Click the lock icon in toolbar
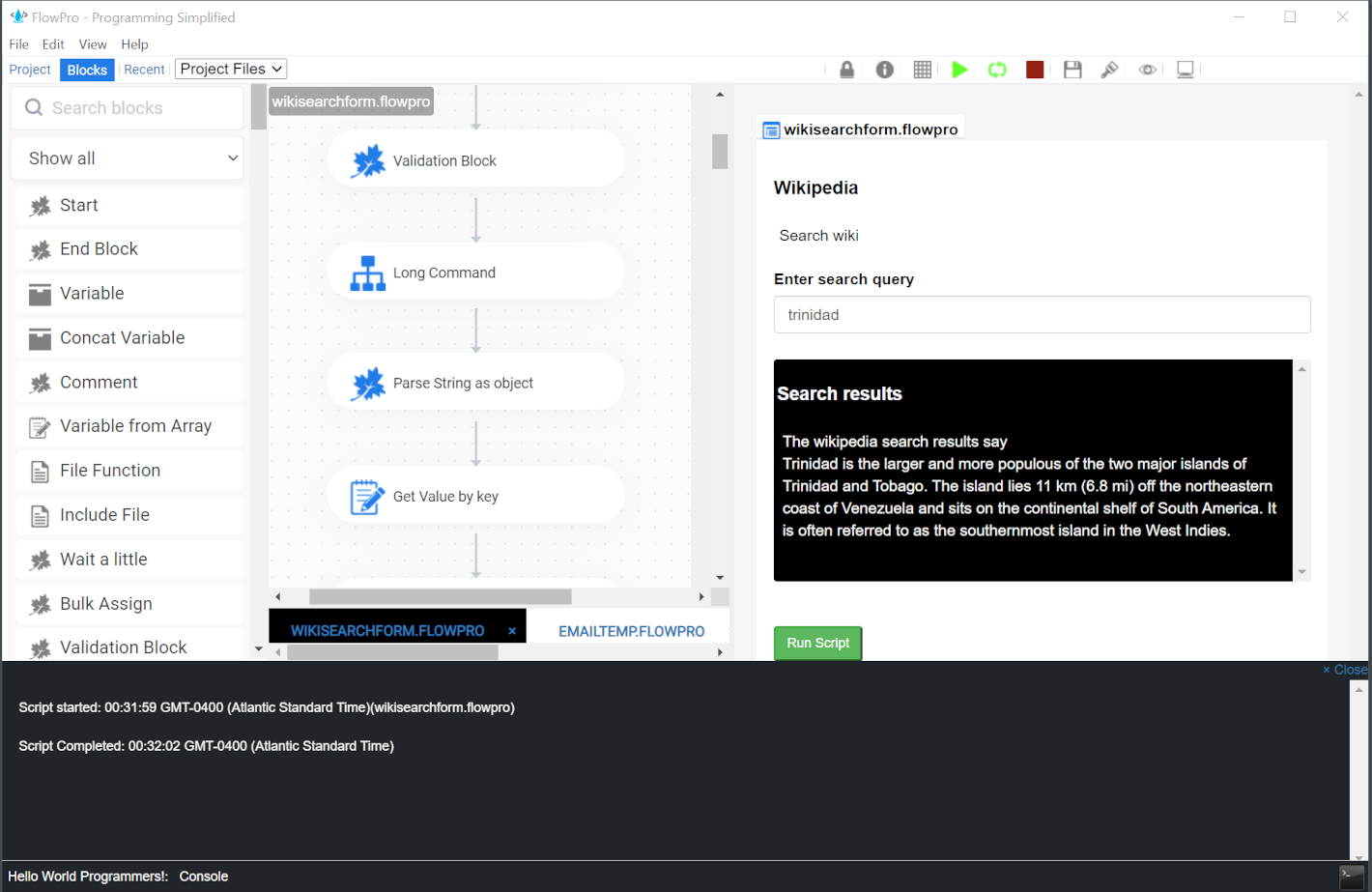 point(846,70)
